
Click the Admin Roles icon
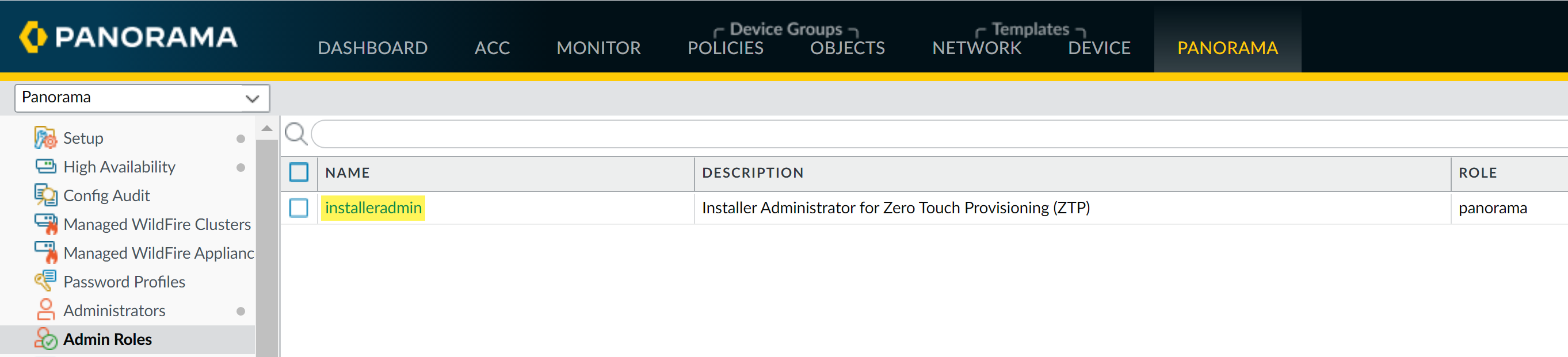coord(45,339)
